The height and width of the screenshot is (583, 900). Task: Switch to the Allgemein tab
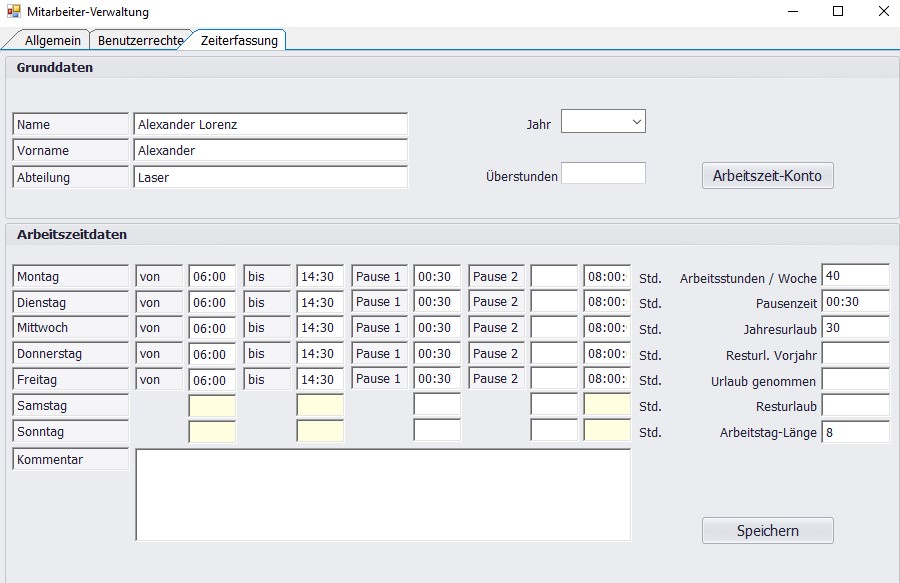pos(52,40)
